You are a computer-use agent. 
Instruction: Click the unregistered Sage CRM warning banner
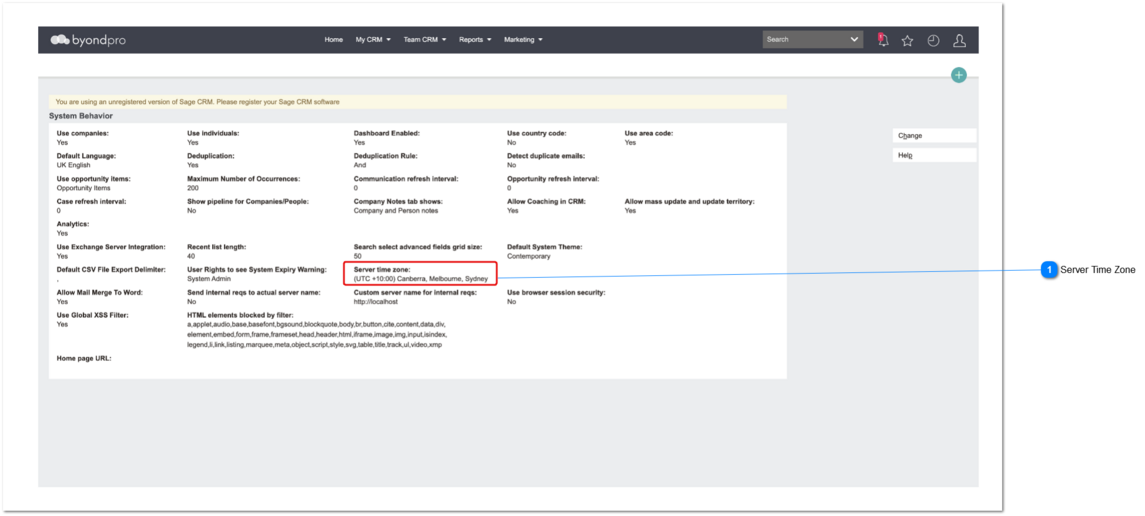(x=418, y=102)
